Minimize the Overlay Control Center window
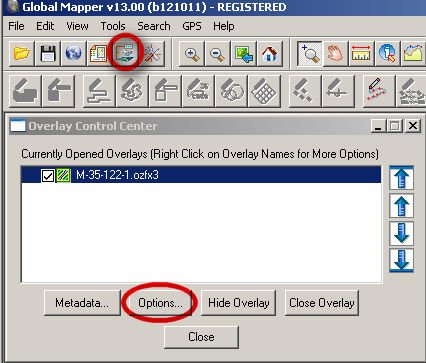The image size is (426, 363). [x=378, y=126]
